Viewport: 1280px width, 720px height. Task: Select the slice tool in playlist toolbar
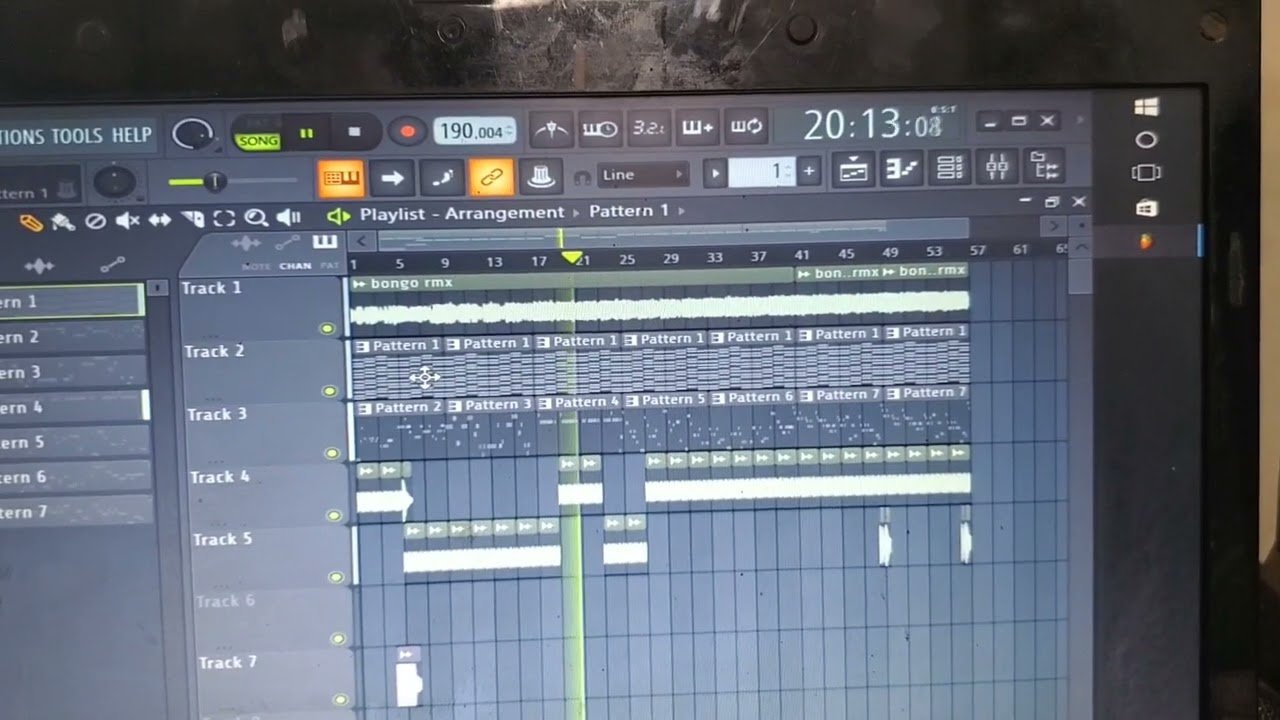(x=193, y=219)
